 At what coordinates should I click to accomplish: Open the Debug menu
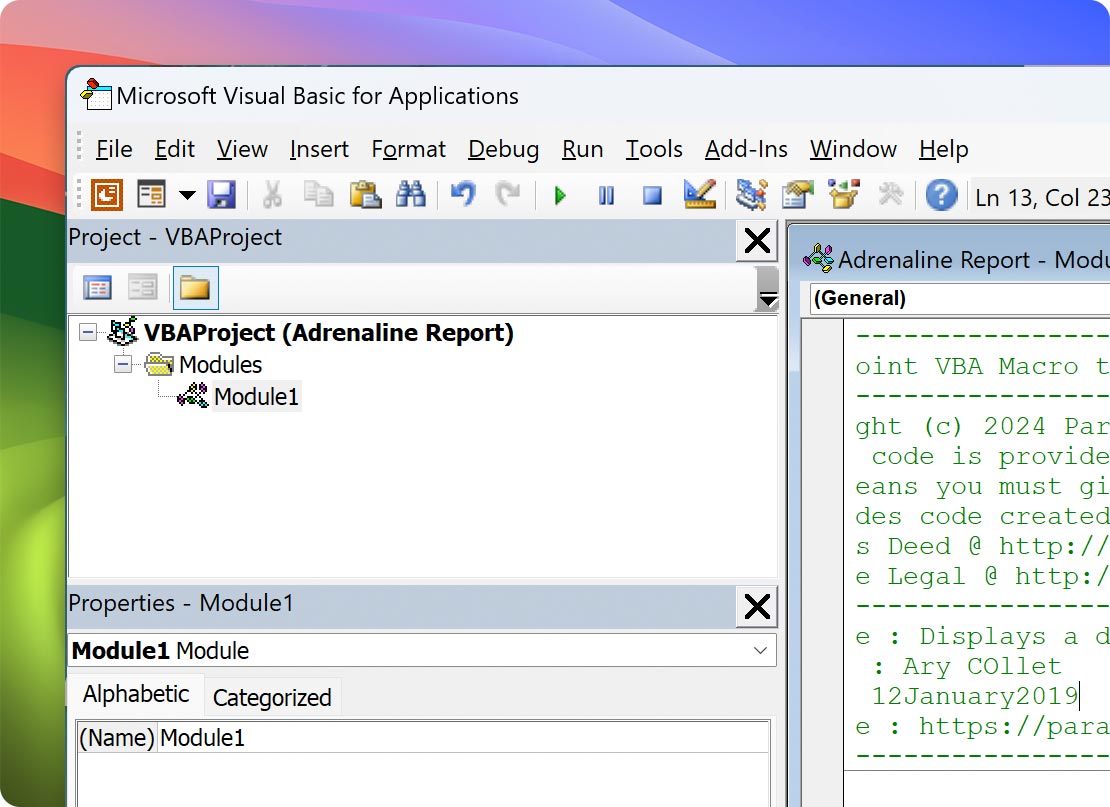click(503, 149)
